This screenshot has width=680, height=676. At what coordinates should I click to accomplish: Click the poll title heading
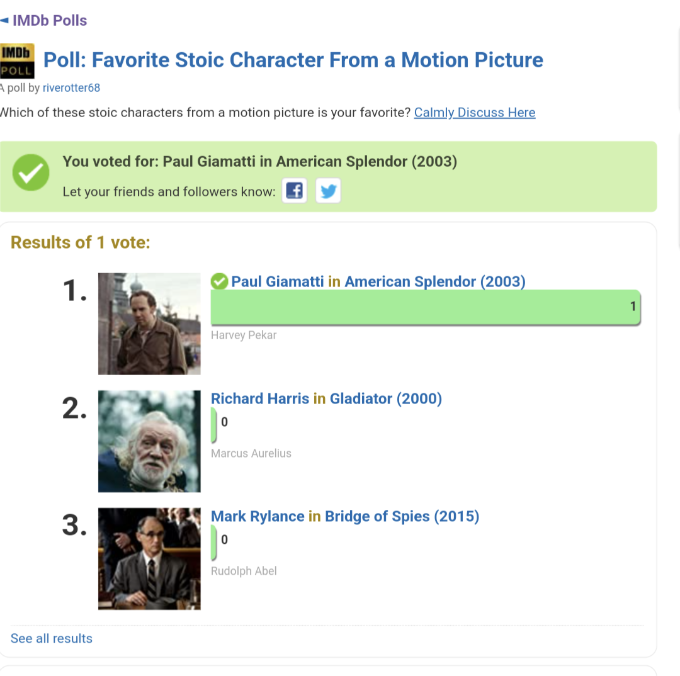click(293, 60)
